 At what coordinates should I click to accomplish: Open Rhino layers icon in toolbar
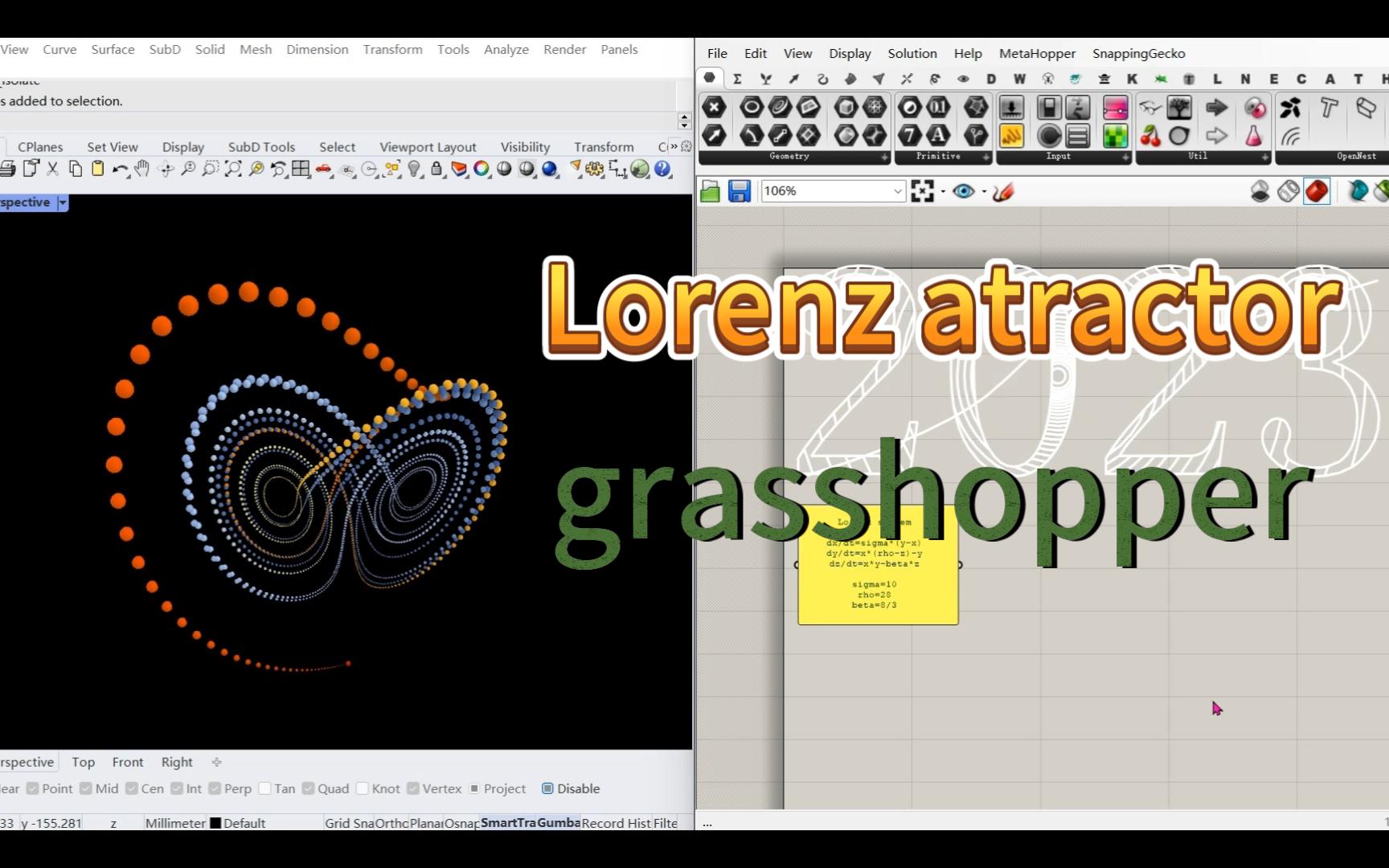click(x=459, y=169)
